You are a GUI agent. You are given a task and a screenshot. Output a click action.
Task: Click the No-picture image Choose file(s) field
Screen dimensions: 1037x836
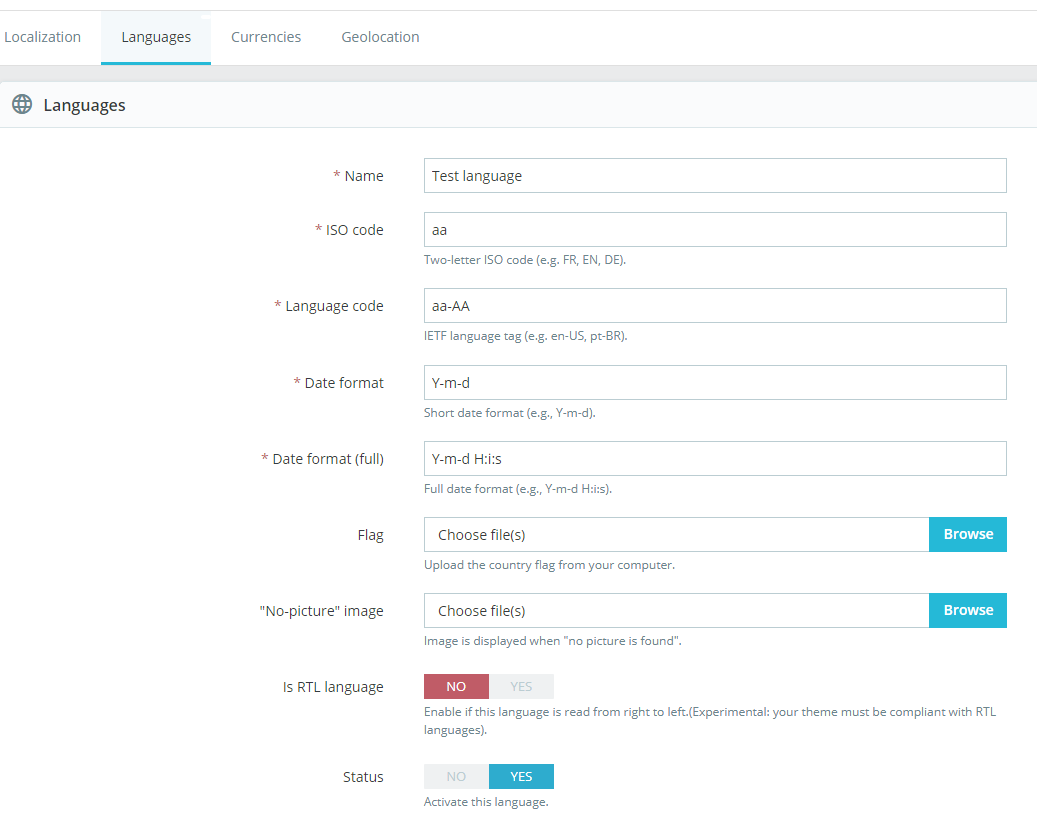(677, 610)
